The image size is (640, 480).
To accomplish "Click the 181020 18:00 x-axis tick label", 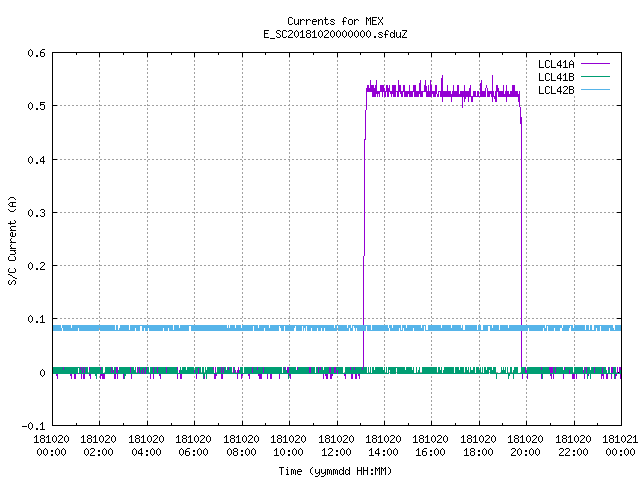I will [x=478, y=446].
